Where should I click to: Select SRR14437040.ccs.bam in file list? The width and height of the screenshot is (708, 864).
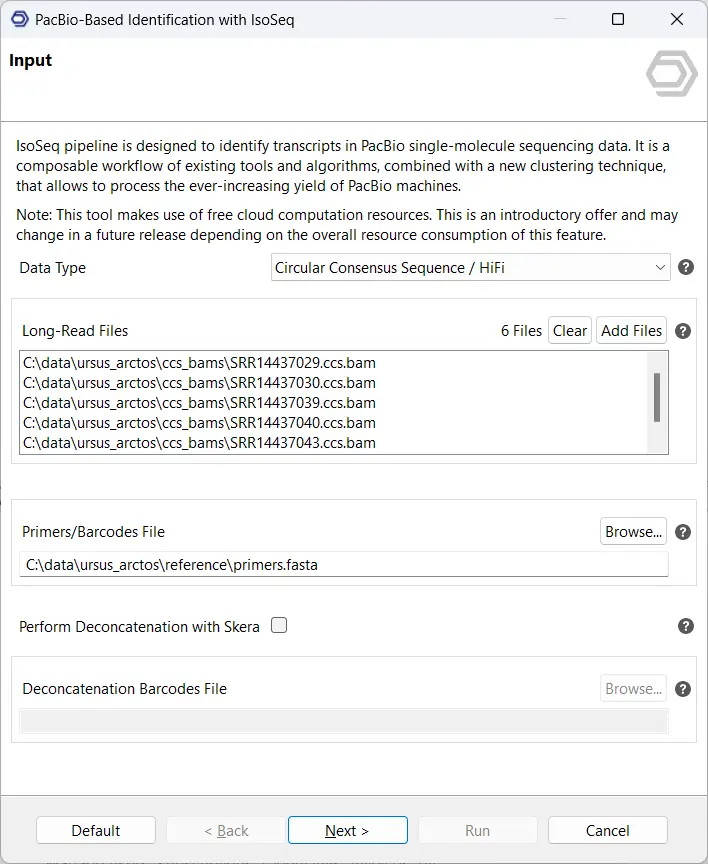coord(199,423)
